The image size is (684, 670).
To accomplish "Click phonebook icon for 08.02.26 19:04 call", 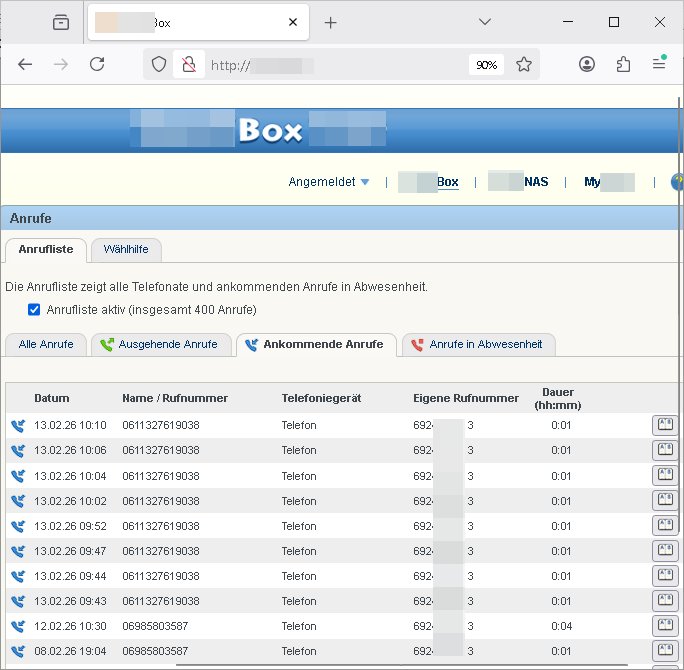I will 664,650.
